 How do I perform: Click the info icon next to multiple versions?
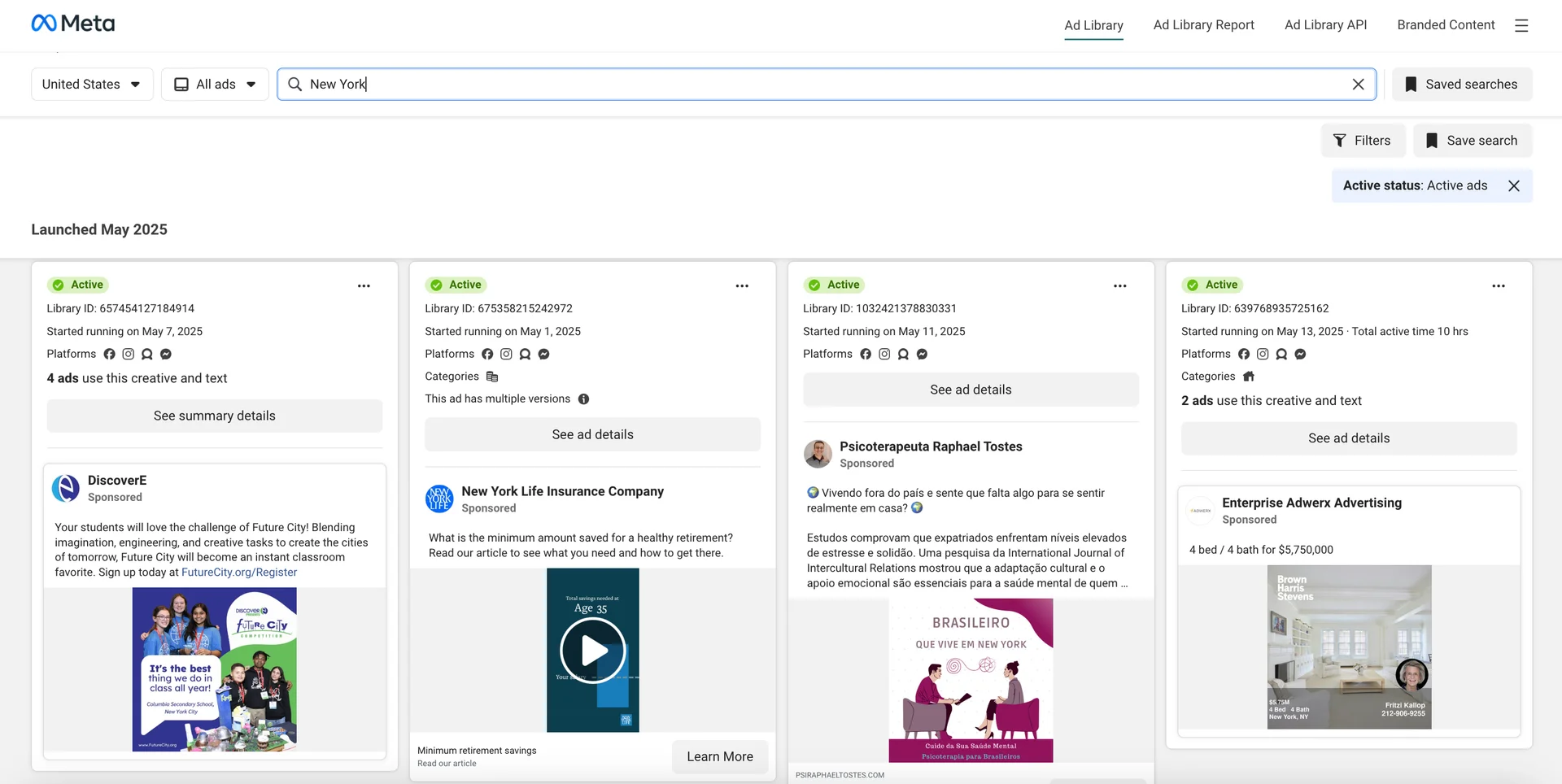pyautogui.click(x=583, y=399)
